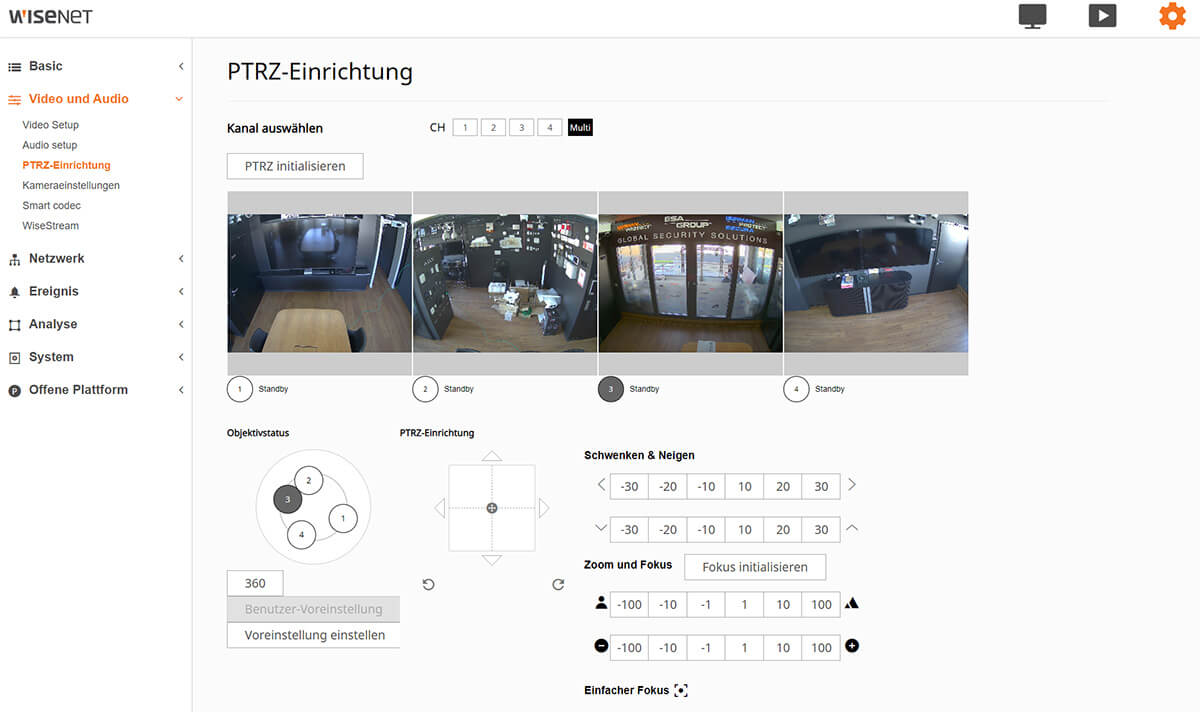The width and height of the screenshot is (1200, 712).
Task: Open Kameraeinstellungen in the sidebar
Action: pyautogui.click(x=71, y=186)
